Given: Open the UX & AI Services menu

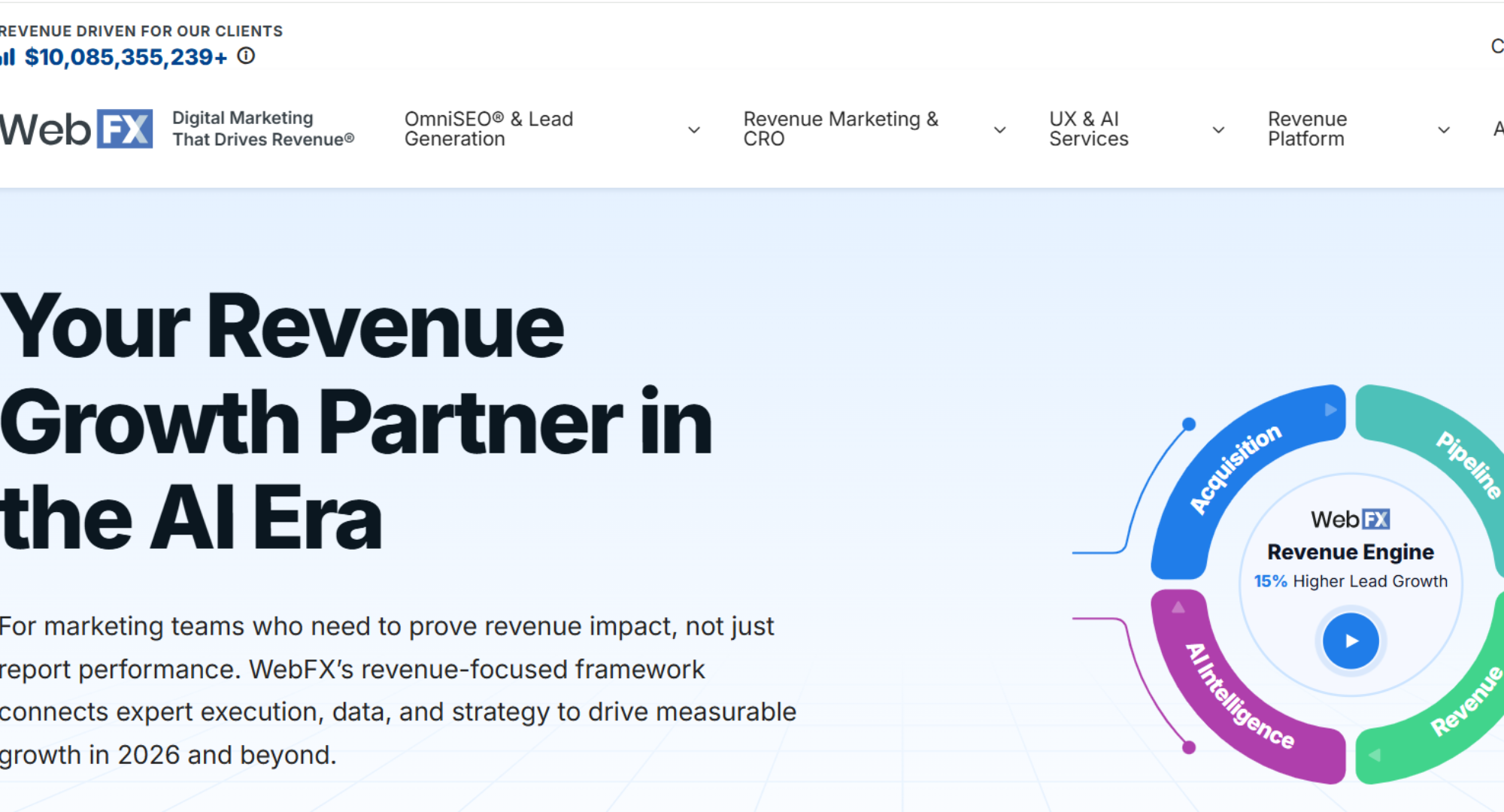Looking at the screenshot, I should pos(1088,129).
